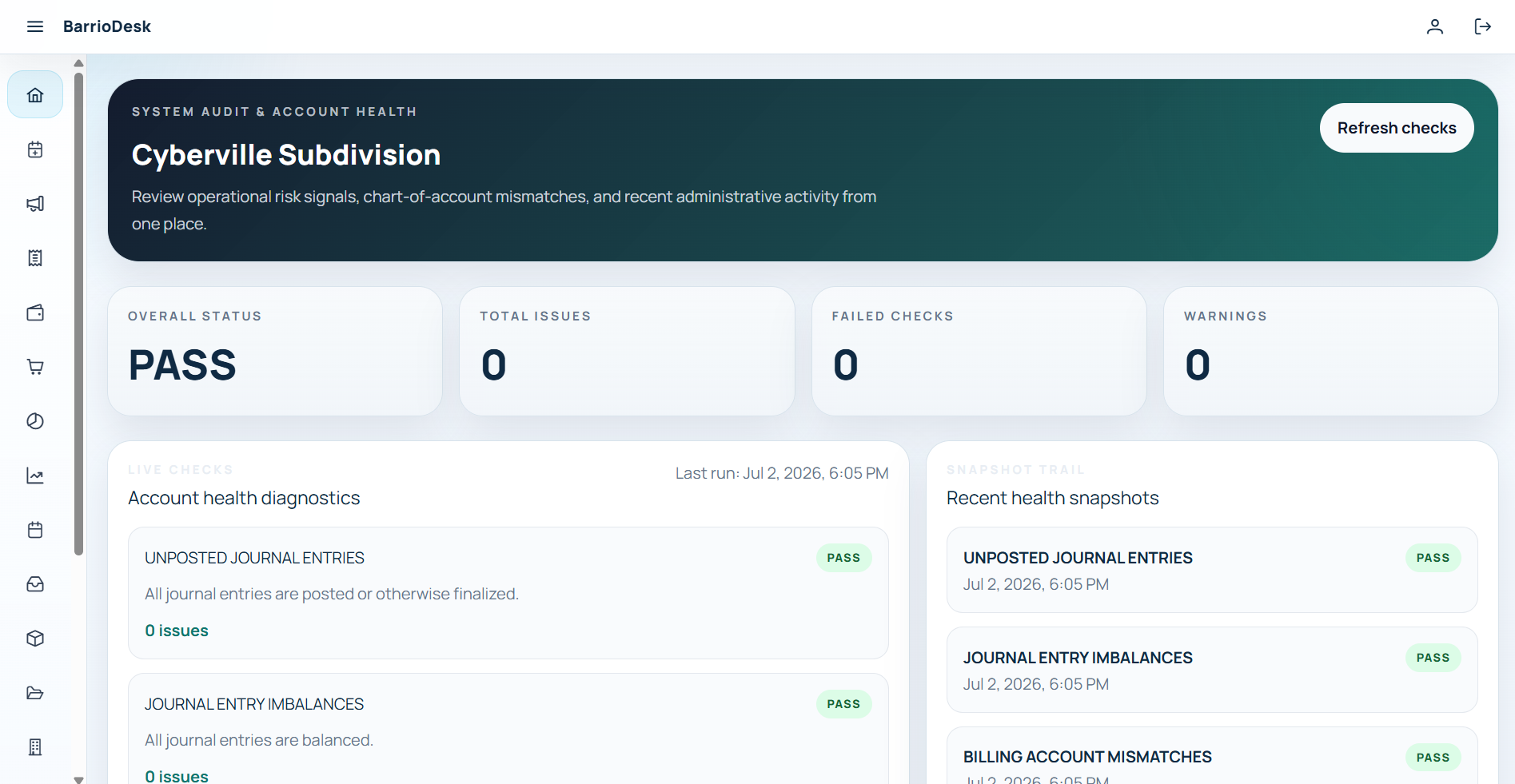Click 'System Audit & Account Health' label
Viewport: 1515px width, 784px height.
click(x=274, y=112)
